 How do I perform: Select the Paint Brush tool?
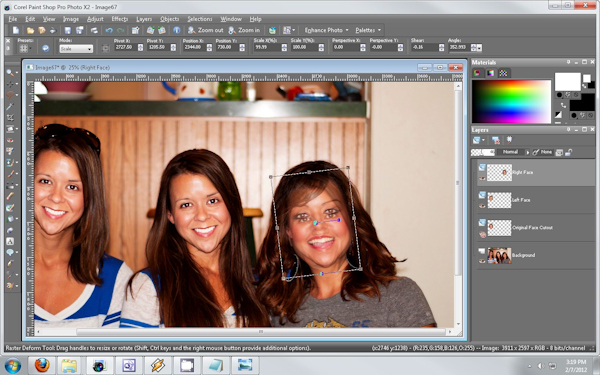click(x=10, y=174)
